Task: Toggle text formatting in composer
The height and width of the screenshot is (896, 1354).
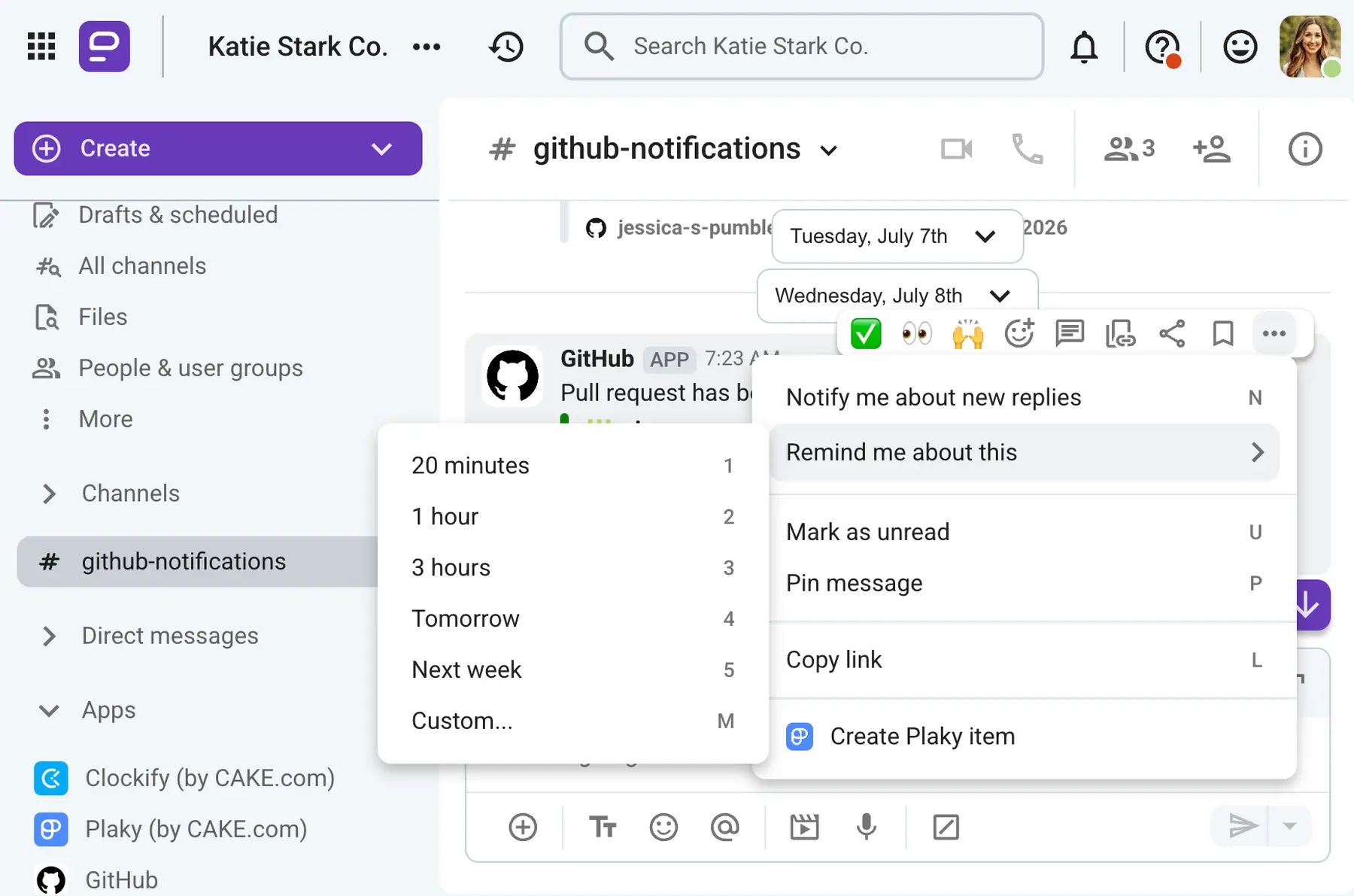Action: point(603,827)
